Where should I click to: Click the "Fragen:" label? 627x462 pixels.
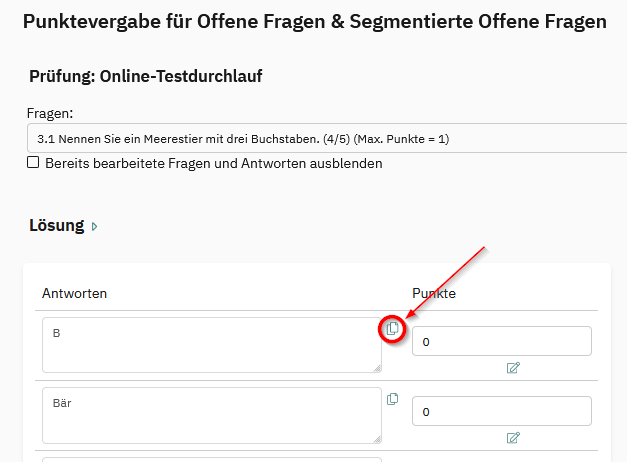[50, 114]
